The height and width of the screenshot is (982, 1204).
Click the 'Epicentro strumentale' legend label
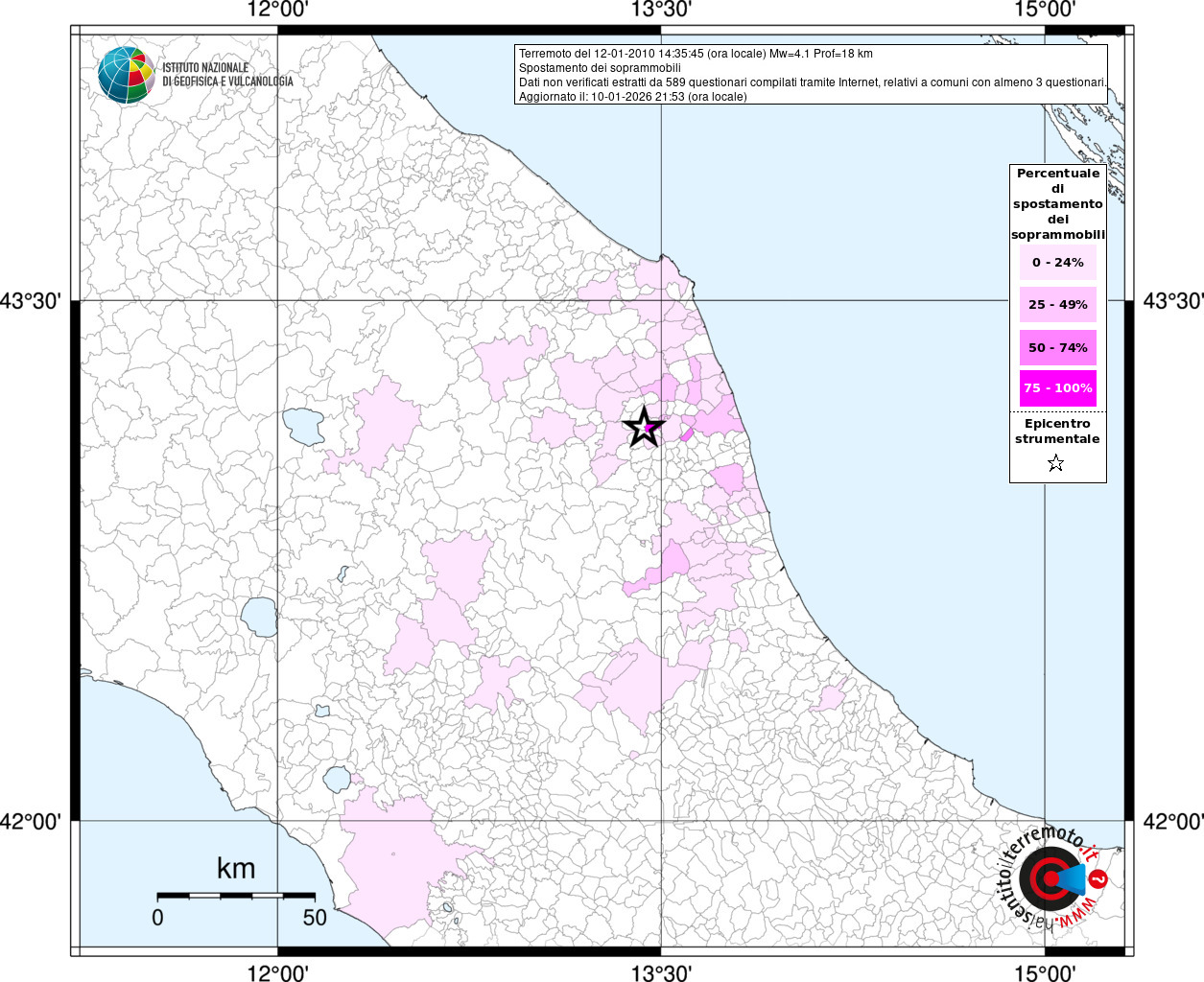1057,432
